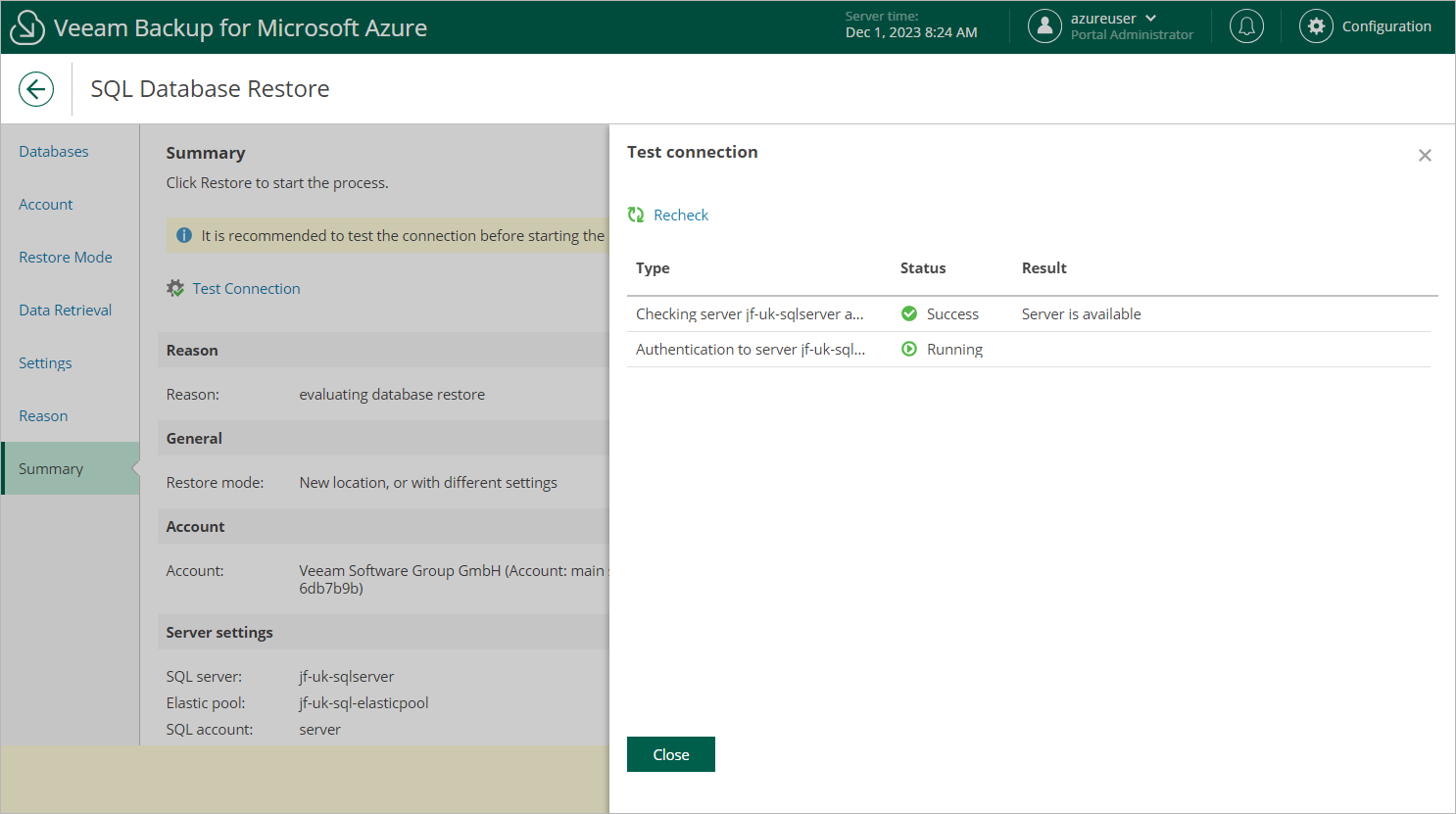Go back using the arrow button
Screen dimensions: 1456x814
(36, 89)
